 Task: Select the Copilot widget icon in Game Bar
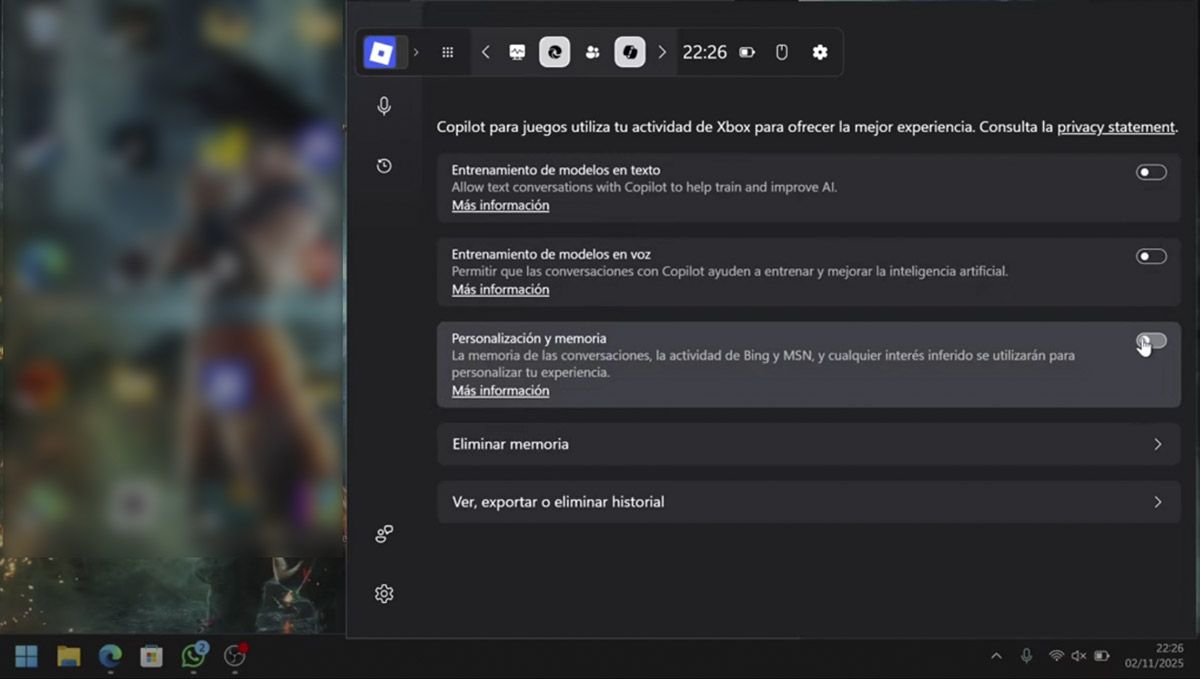pyautogui.click(x=629, y=52)
